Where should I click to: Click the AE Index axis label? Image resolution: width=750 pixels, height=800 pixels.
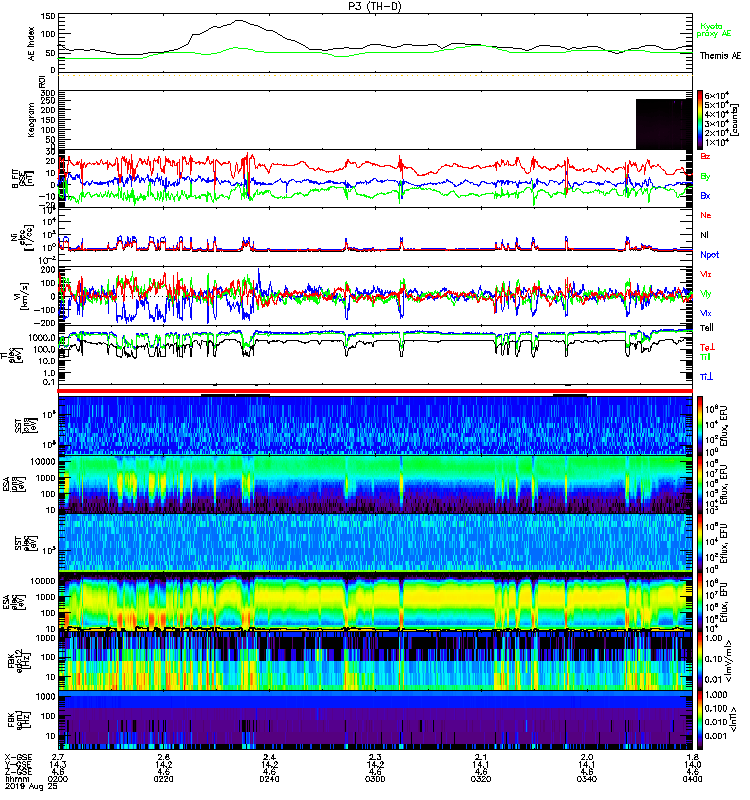tap(32, 44)
